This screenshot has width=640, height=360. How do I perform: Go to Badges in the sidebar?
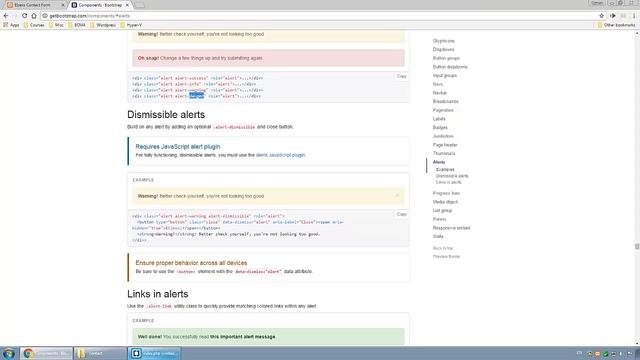pyautogui.click(x=440, y=128)
